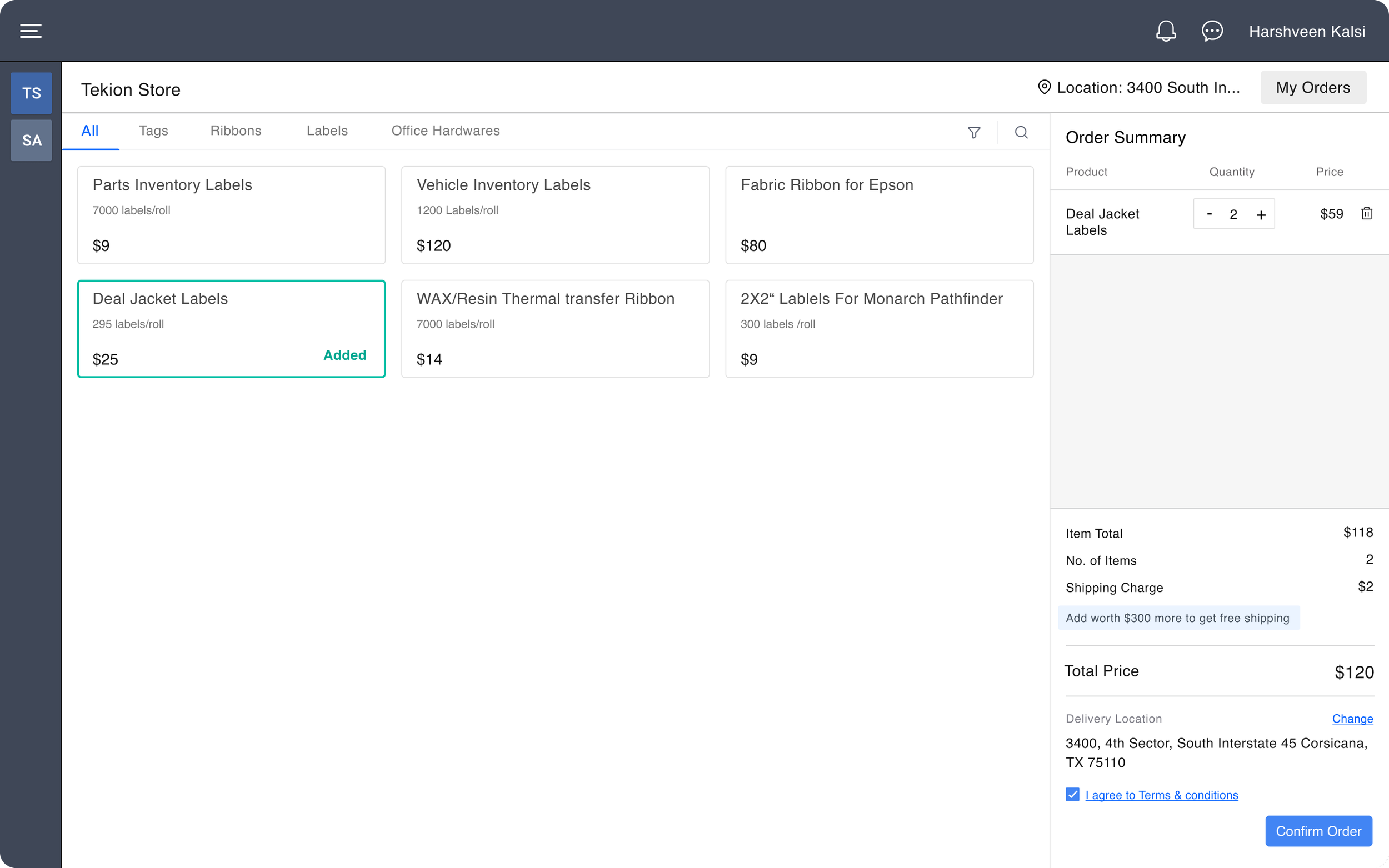Image resolution: width=1389 pixels, height=868 pixels.
Task: Delete Deal Jacket Labels from order
Action: [x=1367, y=214]
